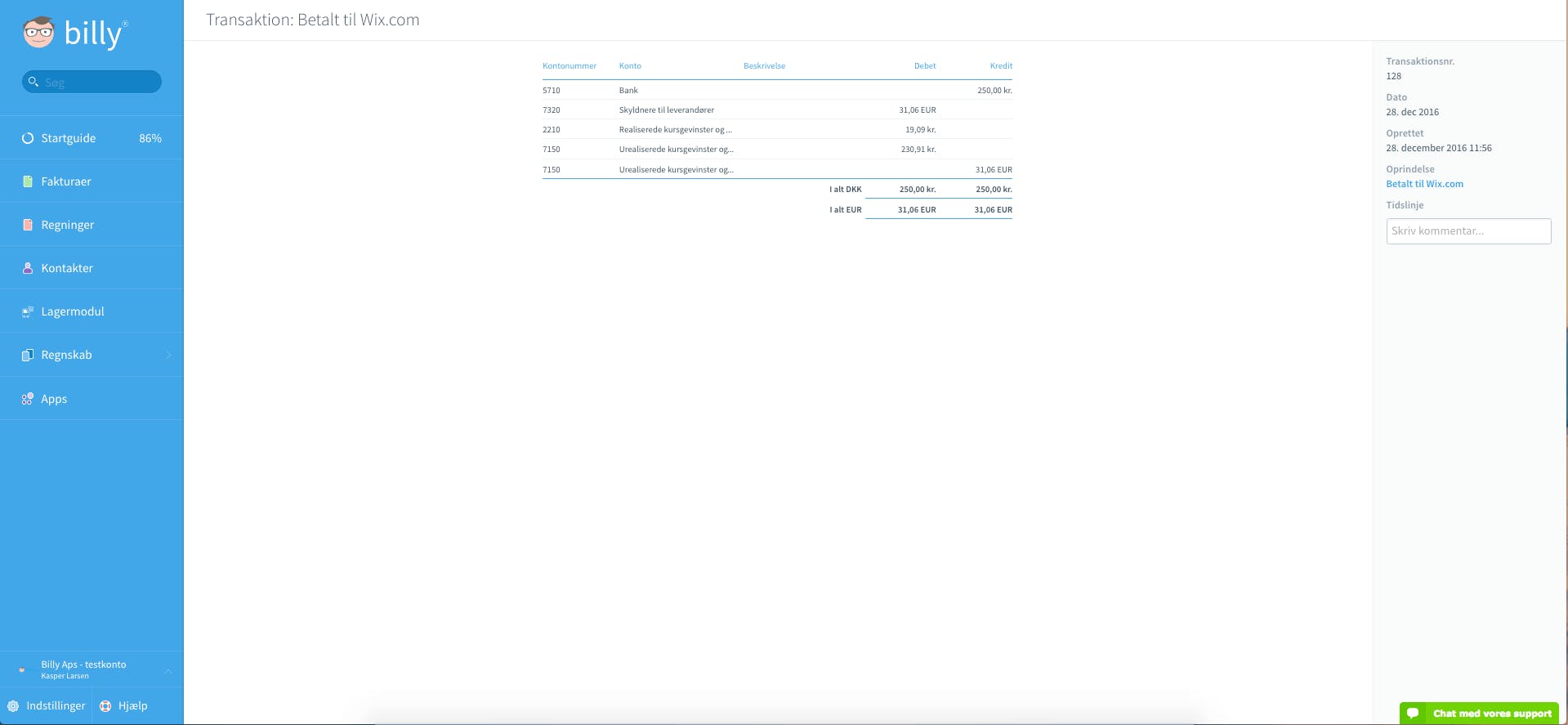
Task: Open the Startguide menu item
Action: pyautogui.click(x=92, y=138)
